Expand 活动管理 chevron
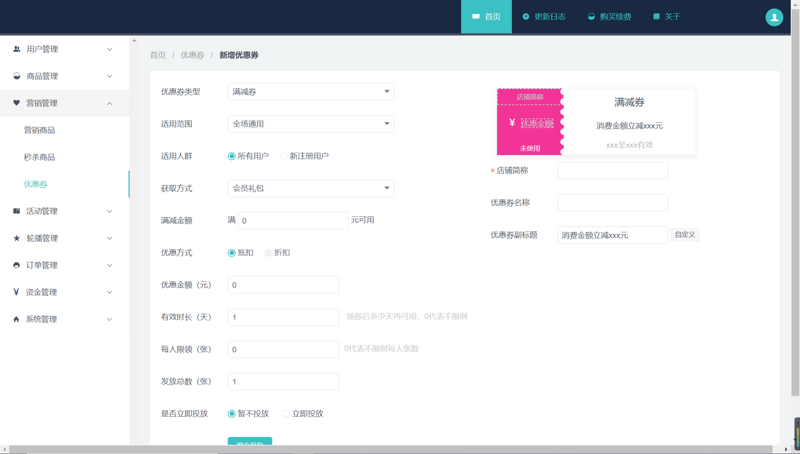The width and height of the screenshot is (800, 454). point(109,211)
